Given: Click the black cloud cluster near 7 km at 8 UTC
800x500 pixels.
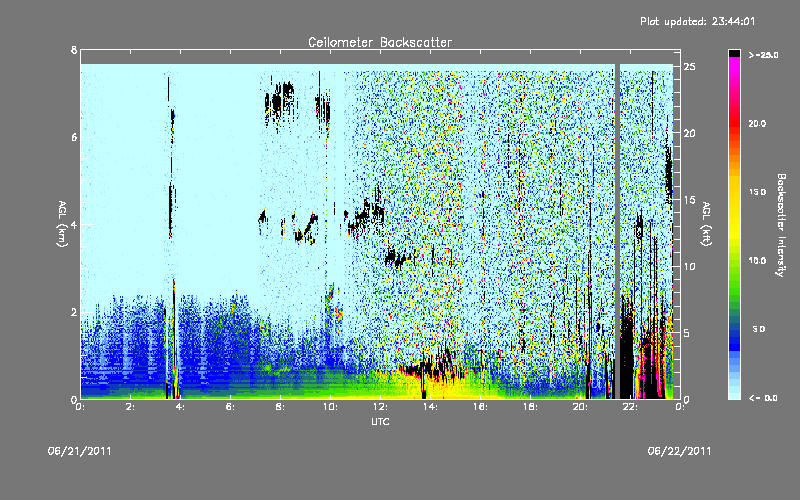Looking at the screenshot, I should pyautogui.click(x=280, y=104).
